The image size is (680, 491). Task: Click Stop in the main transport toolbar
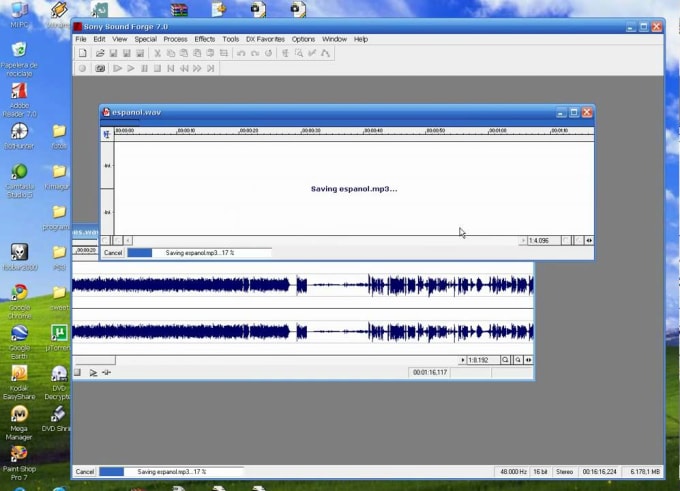pyautogui.click(x=157, y=69)
